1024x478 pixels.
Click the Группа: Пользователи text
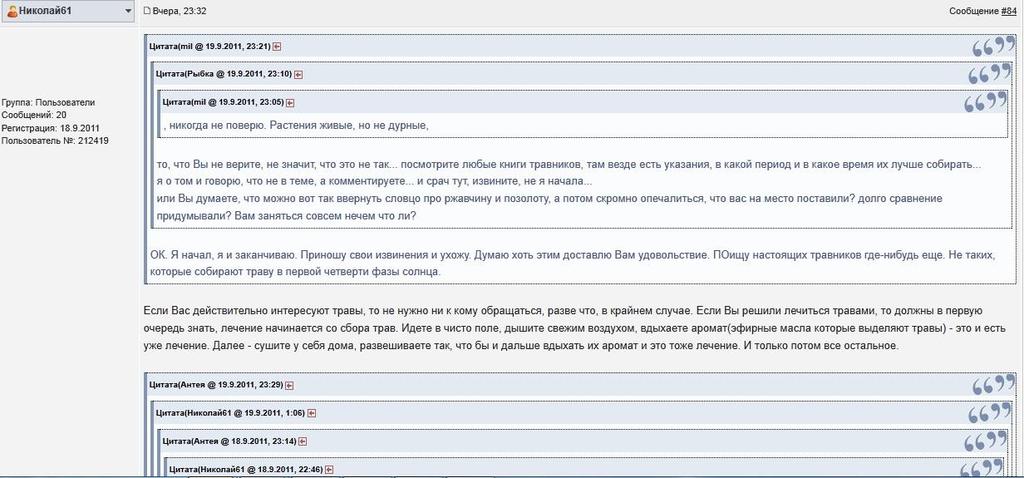tap(48, 102)
